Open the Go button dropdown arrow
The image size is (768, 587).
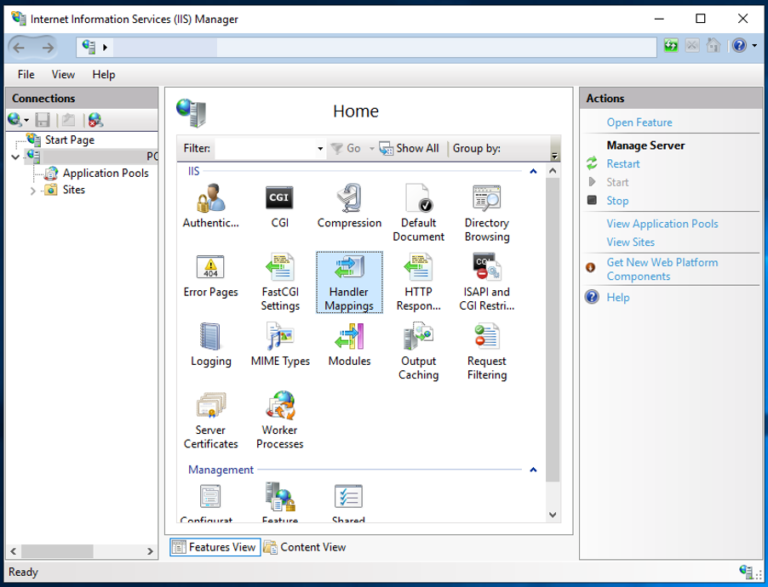371,148
